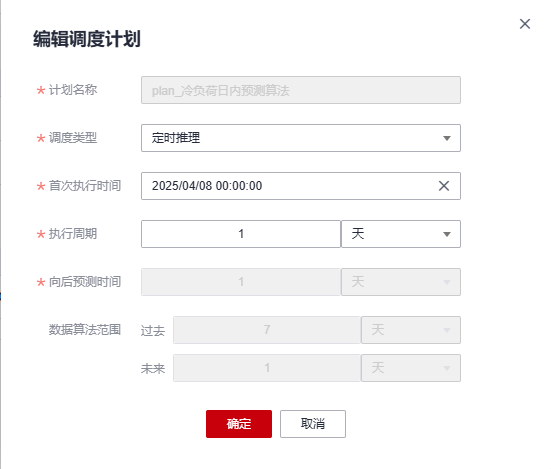
Task: Click the 未来 unit dropdown arrow
Action: (447, 368)
